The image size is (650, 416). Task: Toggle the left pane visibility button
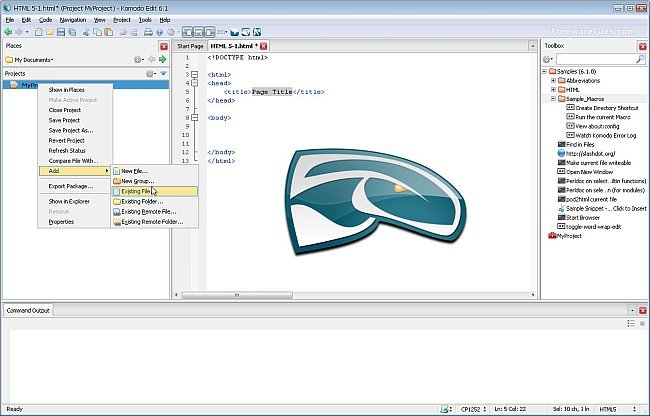click(x=188, y=32)
